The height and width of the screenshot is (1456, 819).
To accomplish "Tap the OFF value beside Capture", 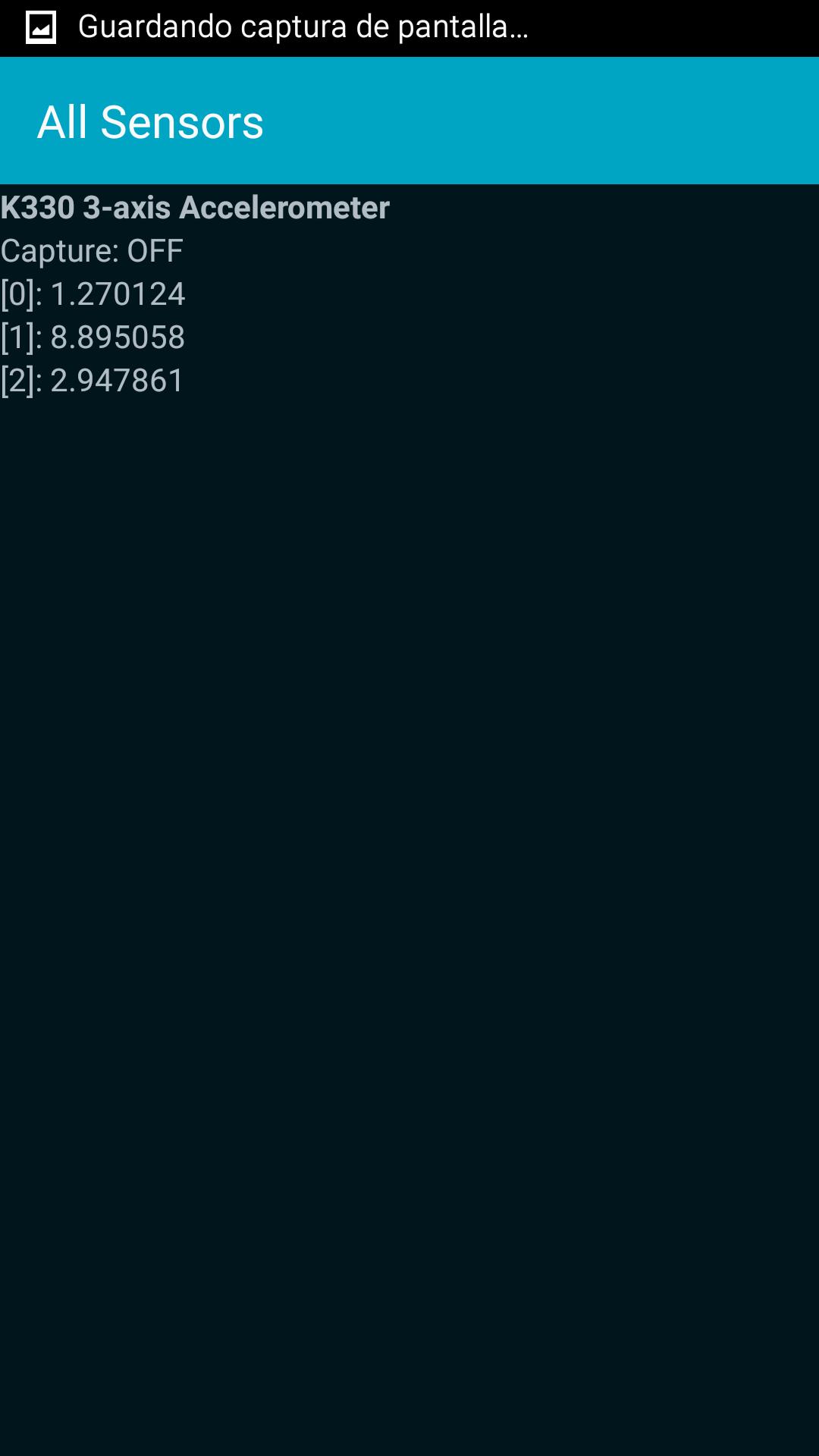I will tap(155, 251).
